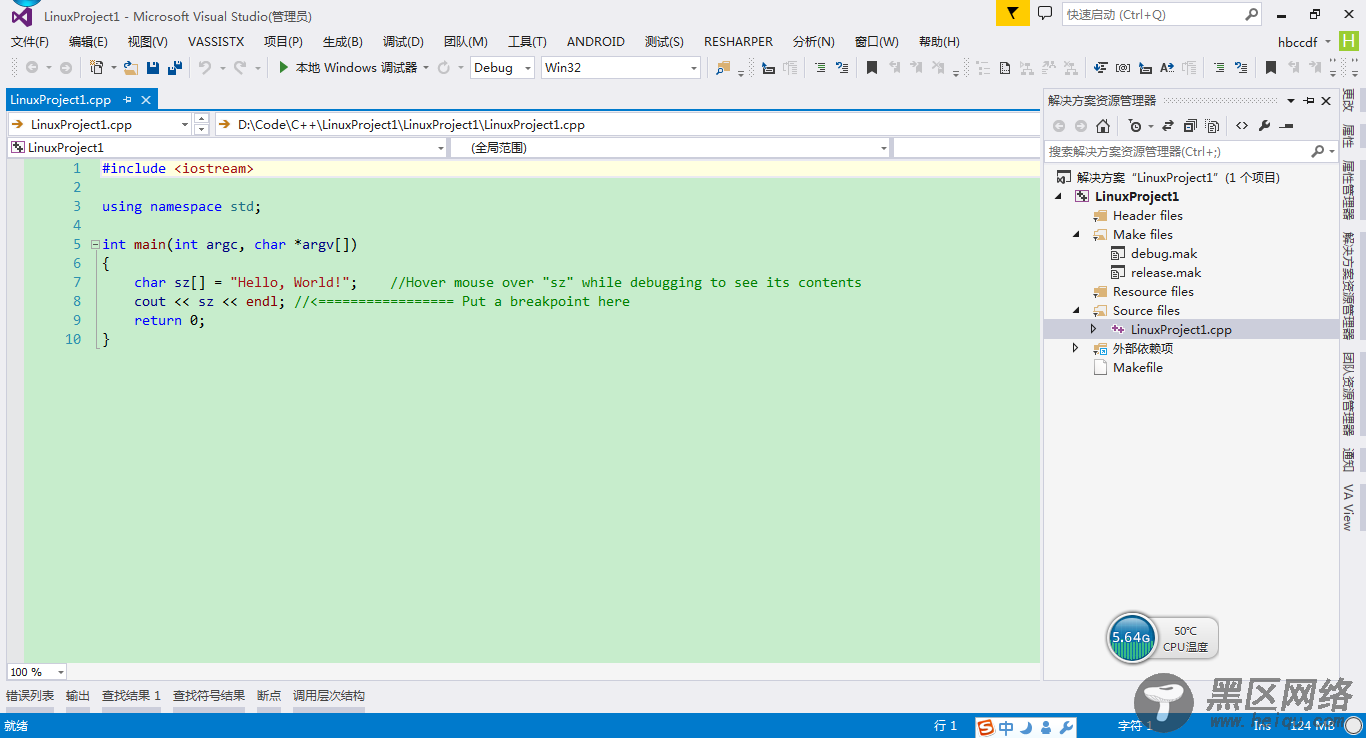The height and width of the screenshot is (738, 1366).
Task: Select release.mak in Solution Explorer
Action: tap(1166, 272)
